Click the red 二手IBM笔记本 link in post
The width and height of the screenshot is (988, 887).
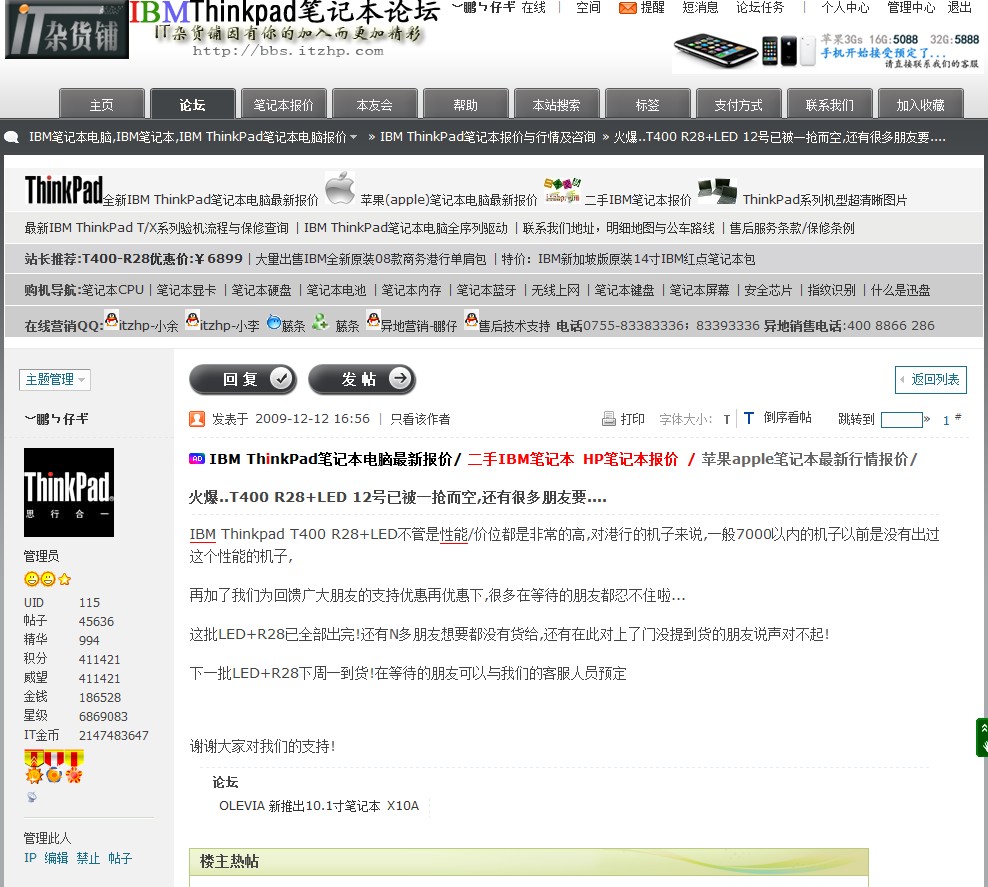(520, 459)
